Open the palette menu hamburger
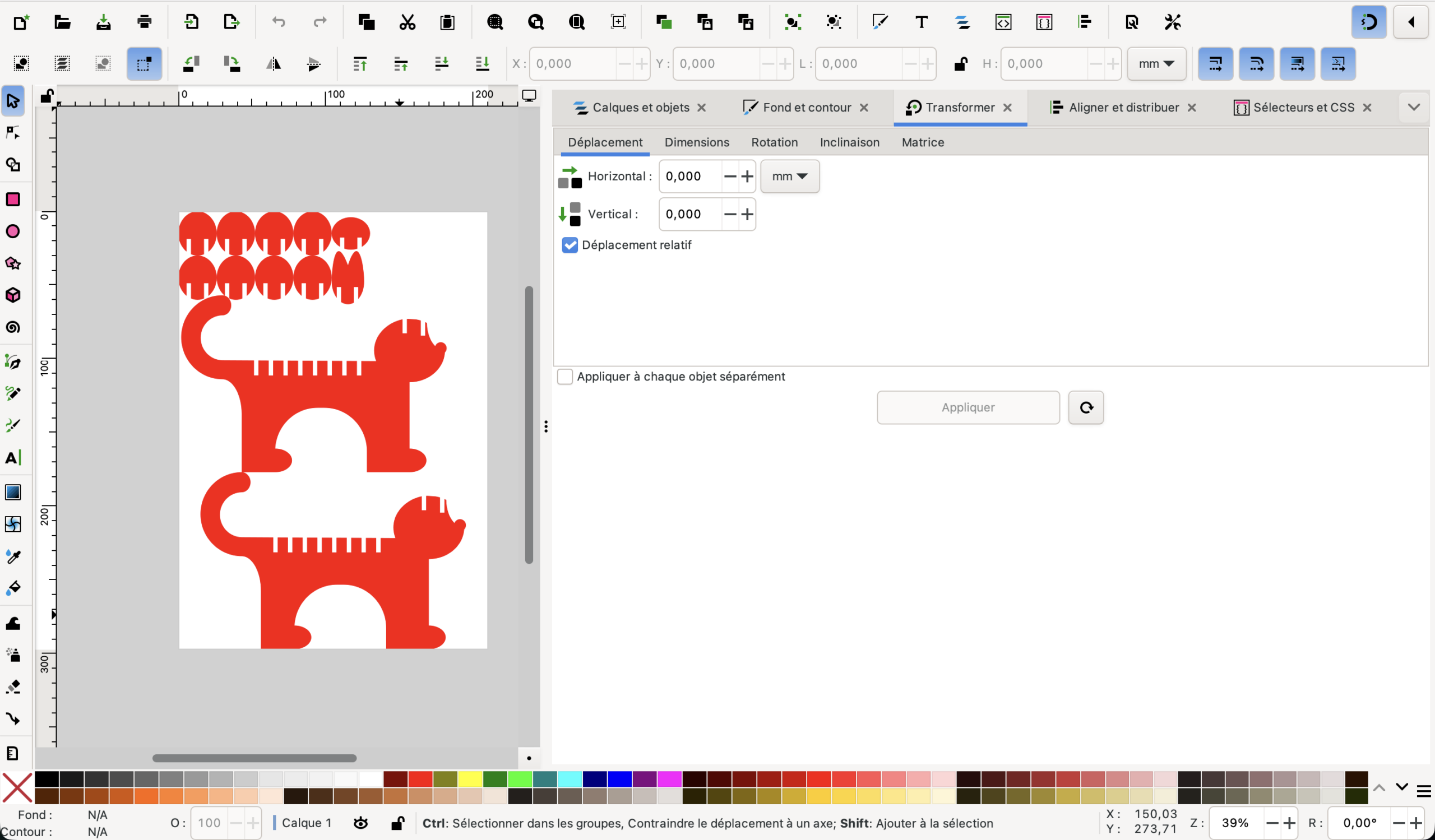Screen dimensions: 1435x840 point(1424,791)
